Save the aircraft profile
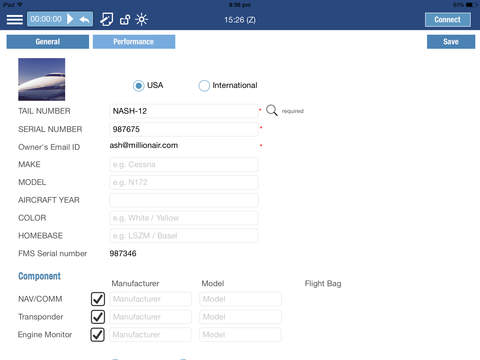Screen dimensions: 480x360 pos(451,42)
